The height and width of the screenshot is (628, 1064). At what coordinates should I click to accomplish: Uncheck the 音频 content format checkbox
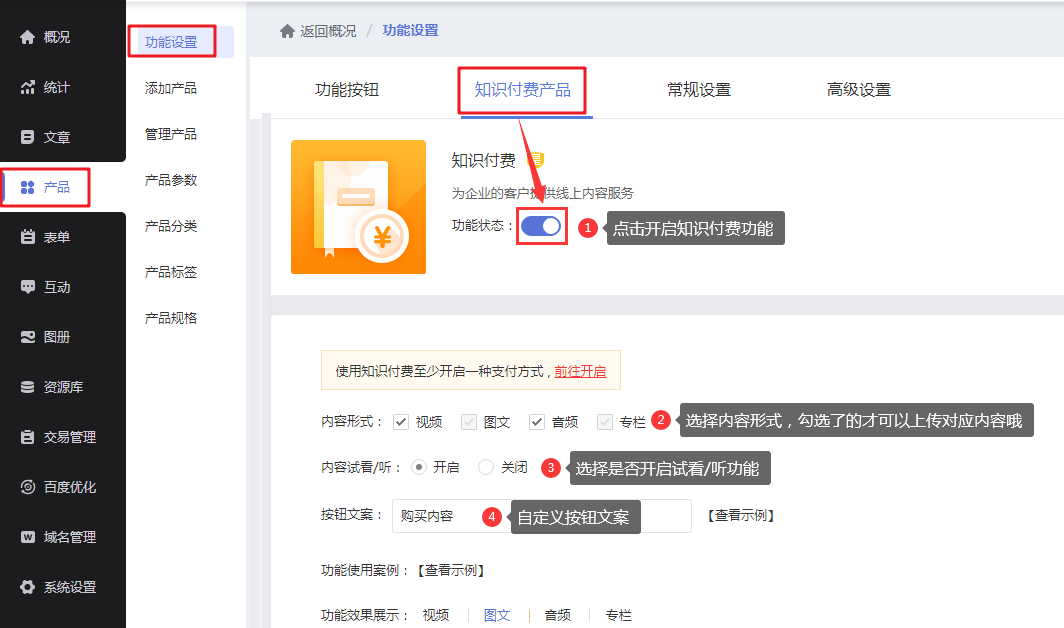coord(538,421)
